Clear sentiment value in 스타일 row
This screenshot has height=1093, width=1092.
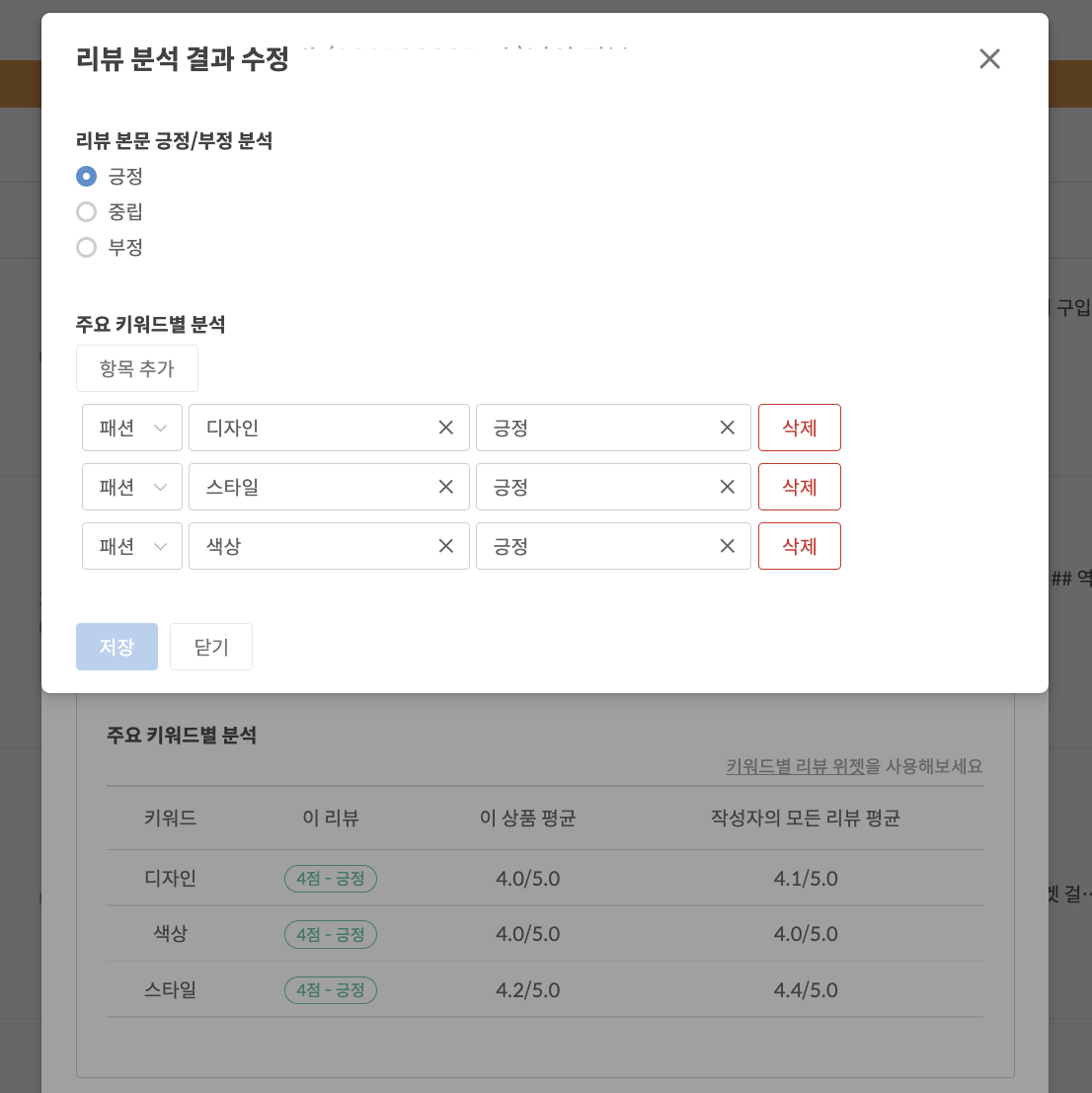pos(728,487)
